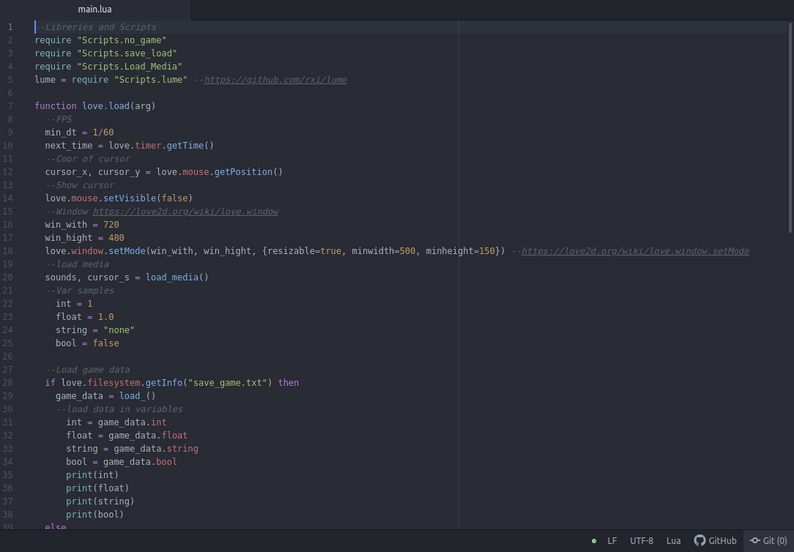Viewport: 794px width, 552px height.
Task: Click the --FPS comment
Action: point(58,119)
